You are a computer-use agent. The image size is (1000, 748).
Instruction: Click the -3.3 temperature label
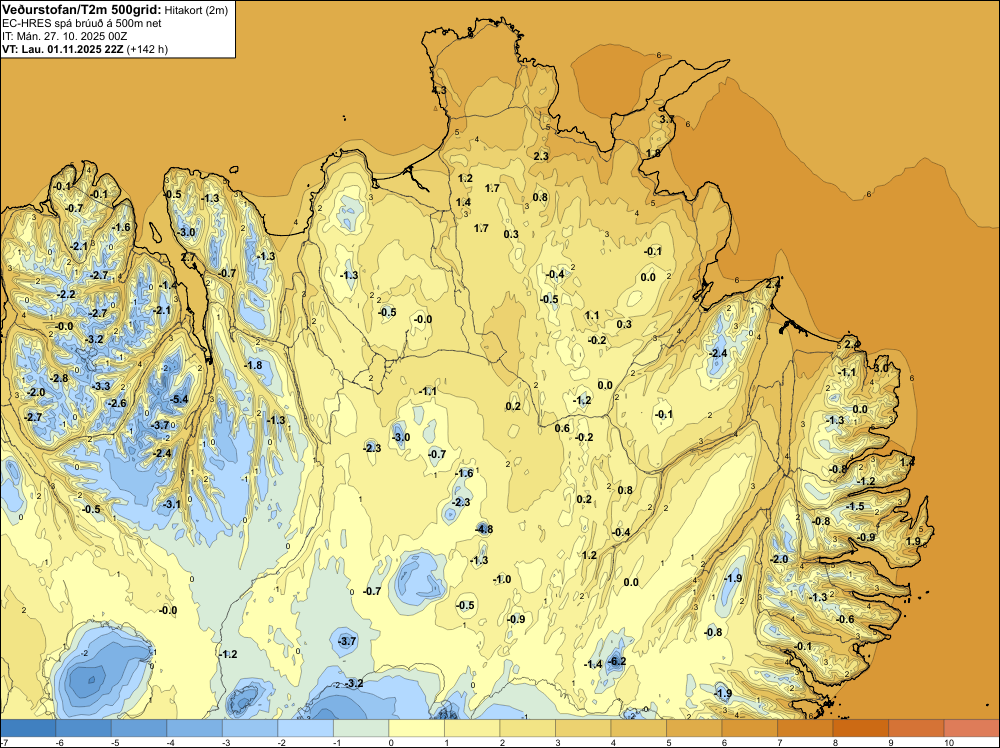(101, 386)
